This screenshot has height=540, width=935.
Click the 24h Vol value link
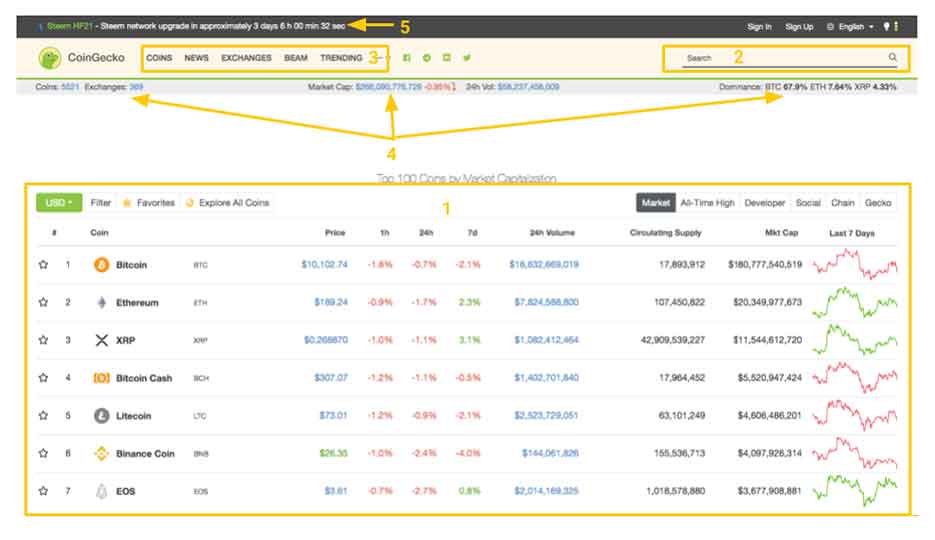528,87
